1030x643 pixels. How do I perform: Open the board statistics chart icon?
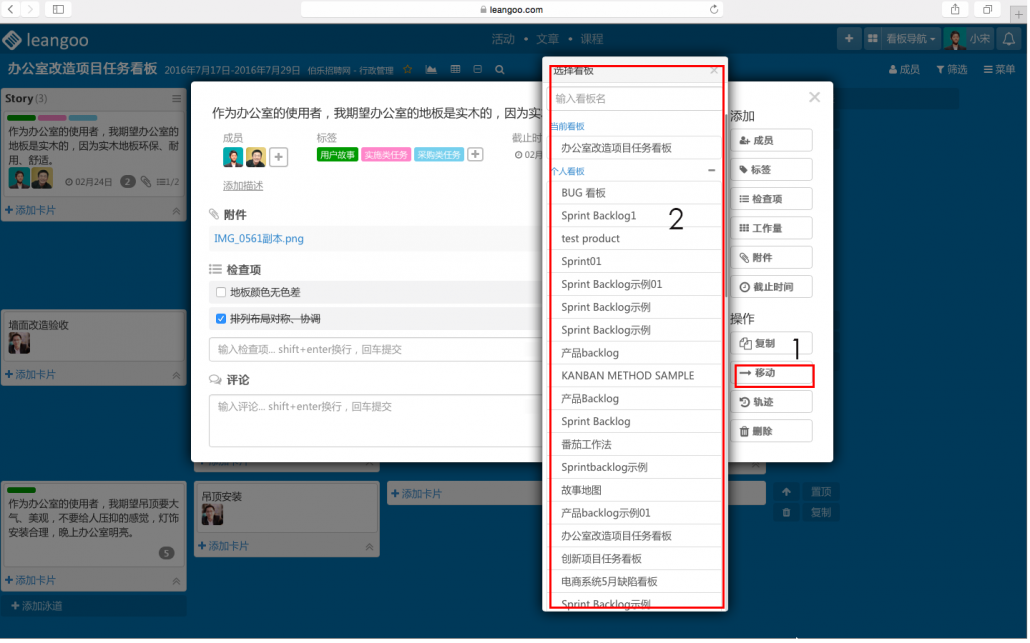431,69
